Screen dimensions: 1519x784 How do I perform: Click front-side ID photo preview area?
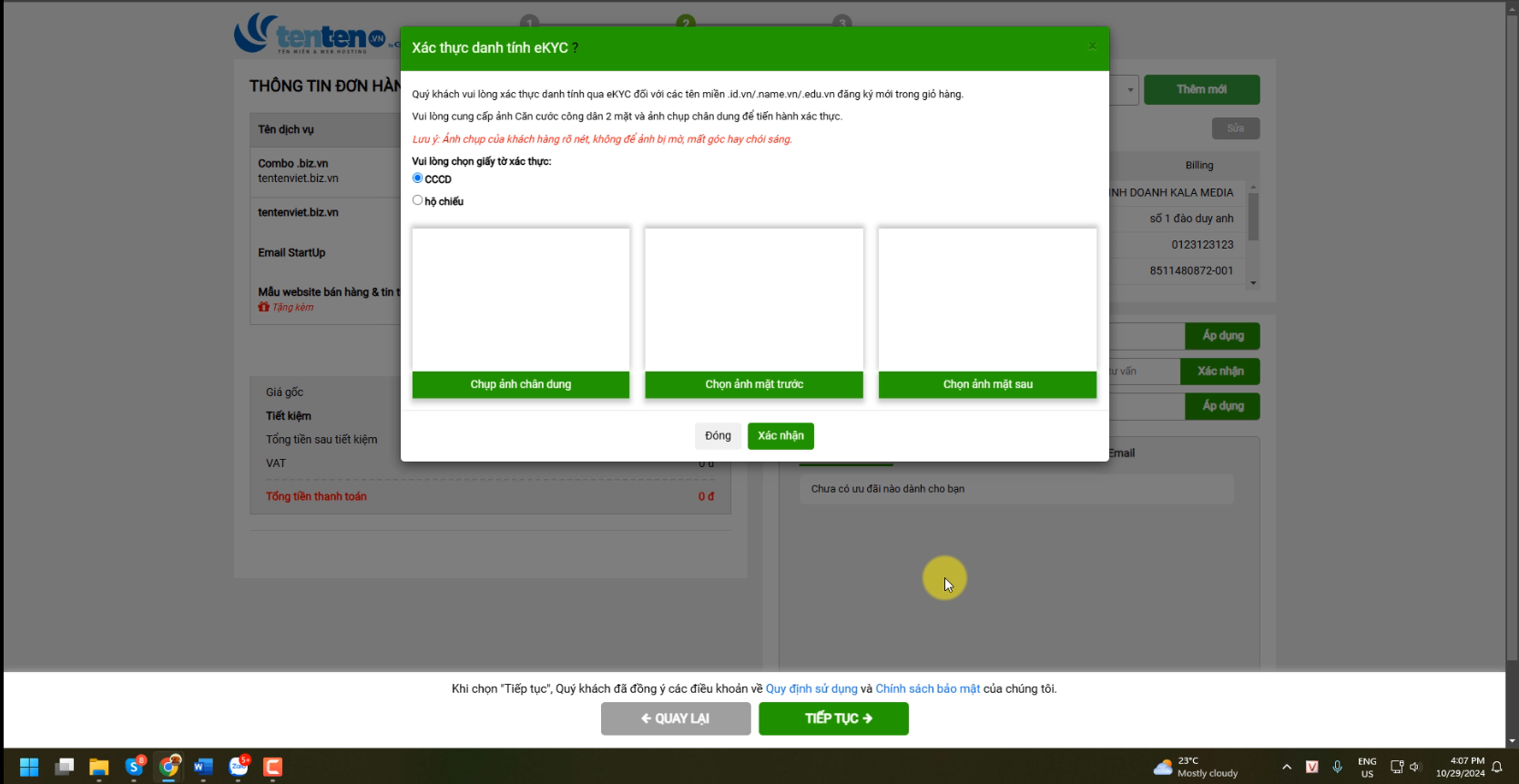coord(754,300)
